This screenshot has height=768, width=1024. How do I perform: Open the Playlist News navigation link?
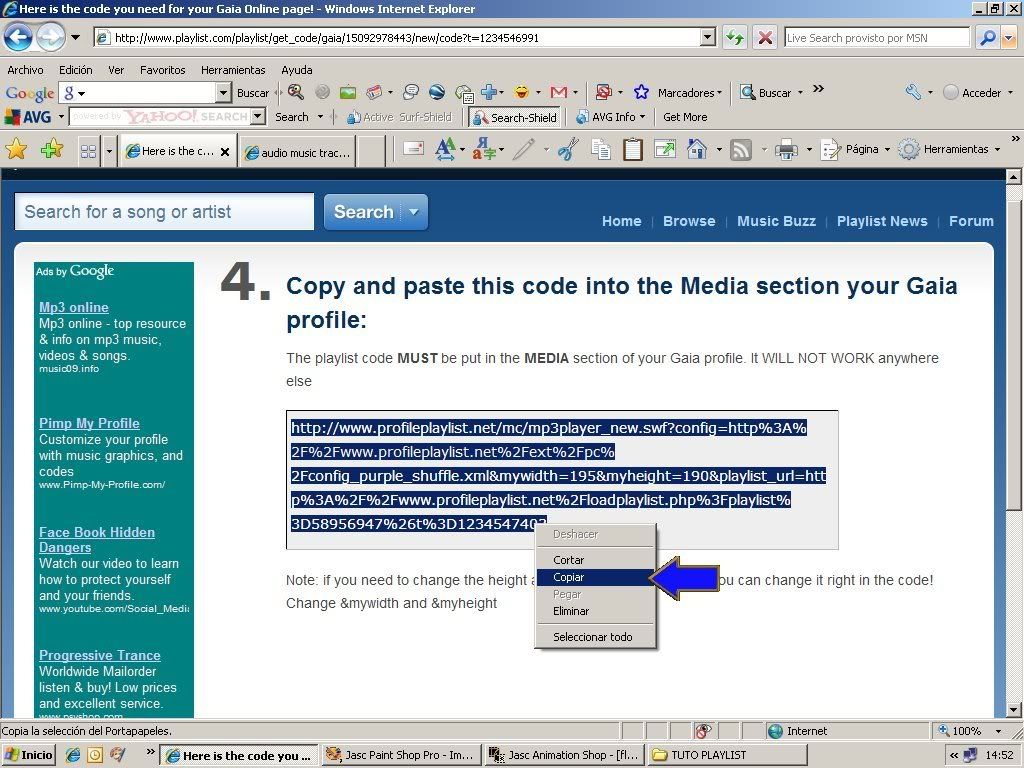coord(882,221)
